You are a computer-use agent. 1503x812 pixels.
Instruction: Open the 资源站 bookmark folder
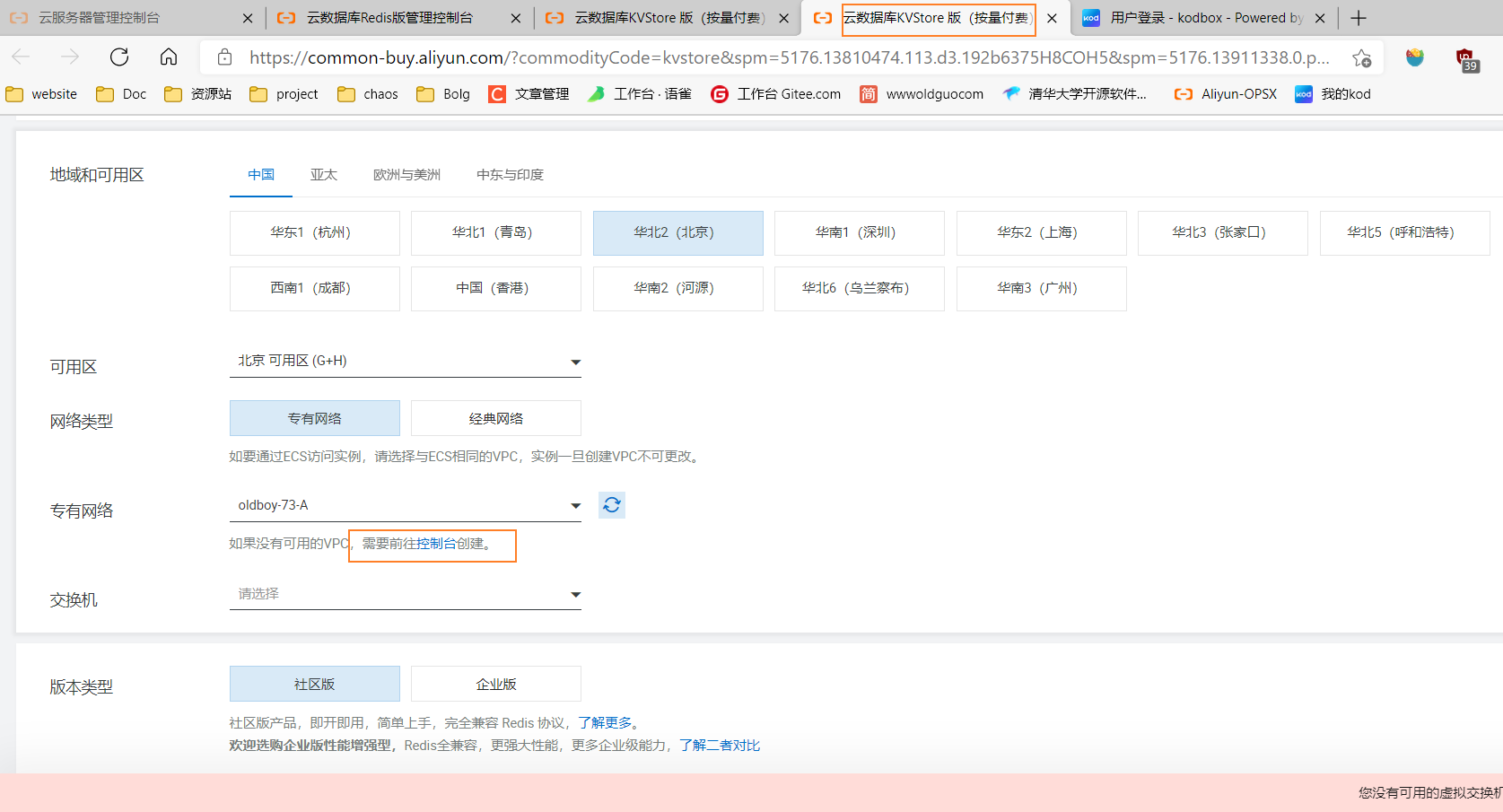coord(198,94)
